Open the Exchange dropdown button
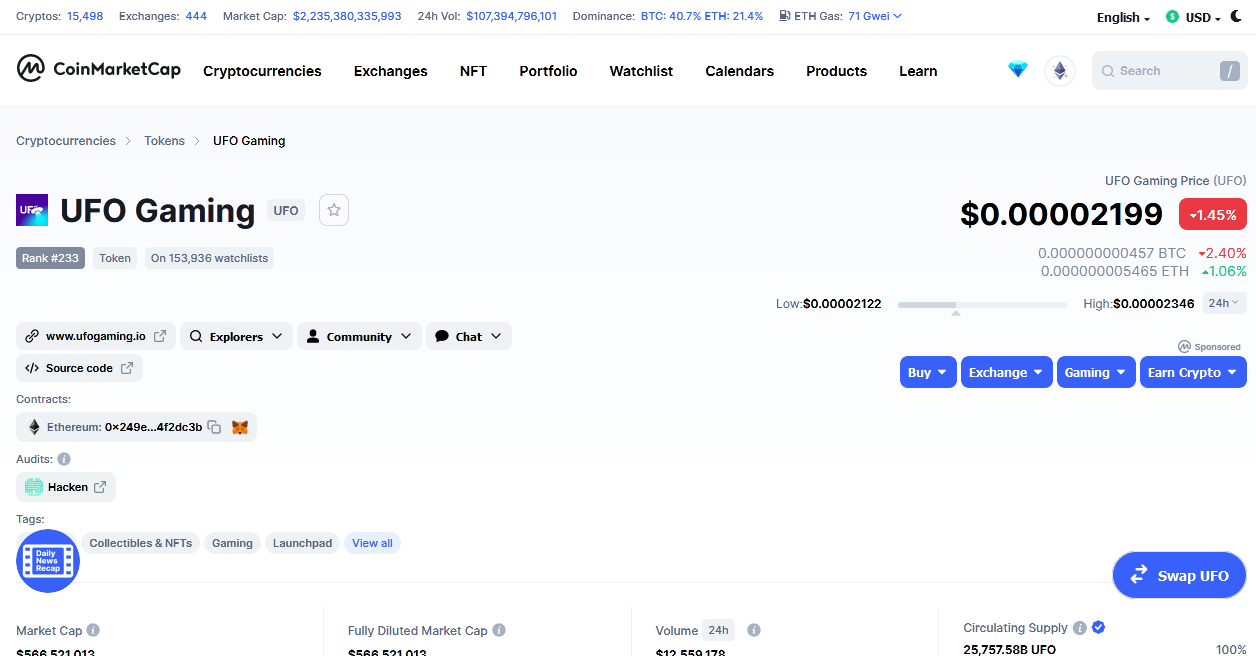The image size is (1256, 656). 1006,372
